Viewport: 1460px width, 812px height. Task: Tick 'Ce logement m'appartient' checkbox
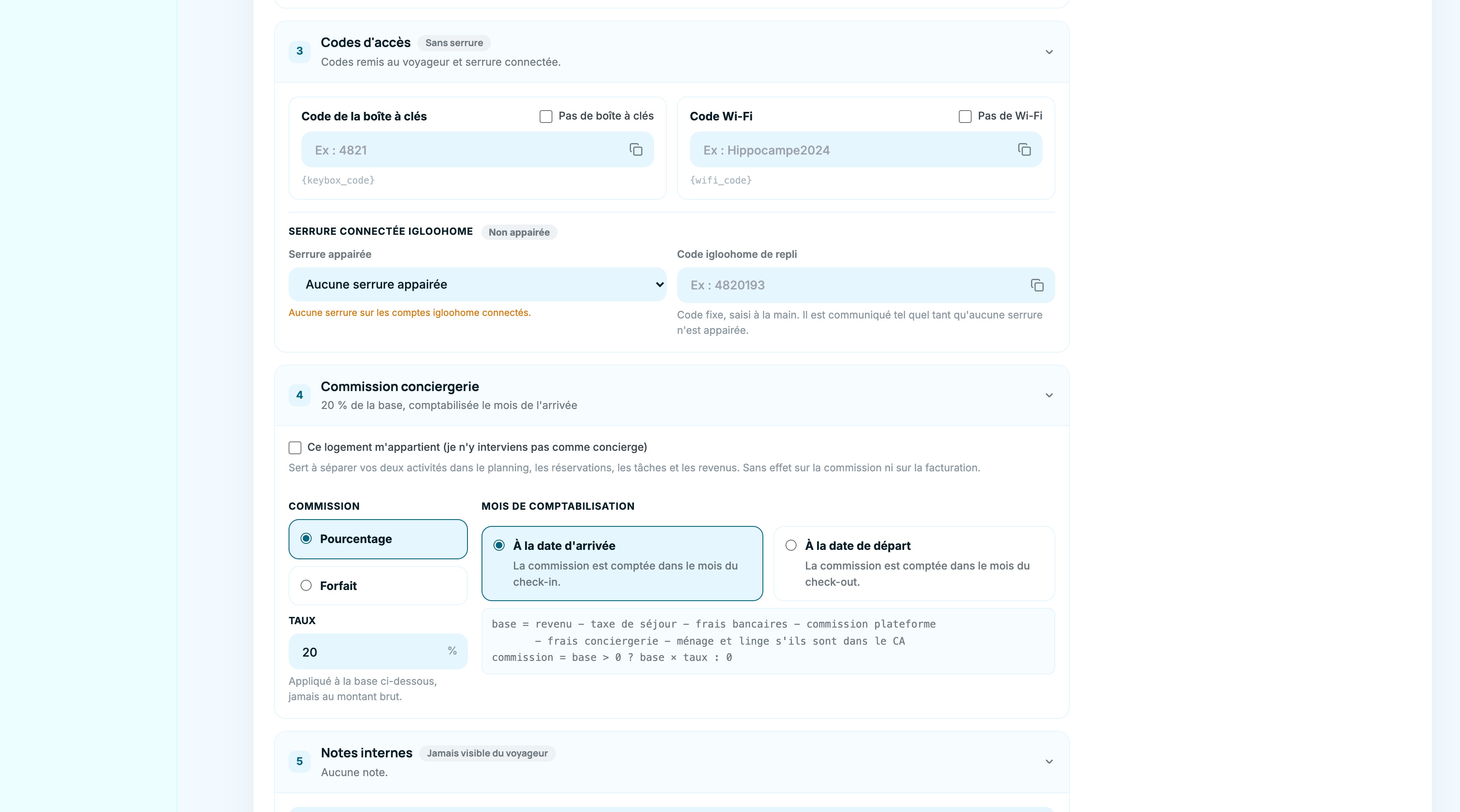point(295,448)
